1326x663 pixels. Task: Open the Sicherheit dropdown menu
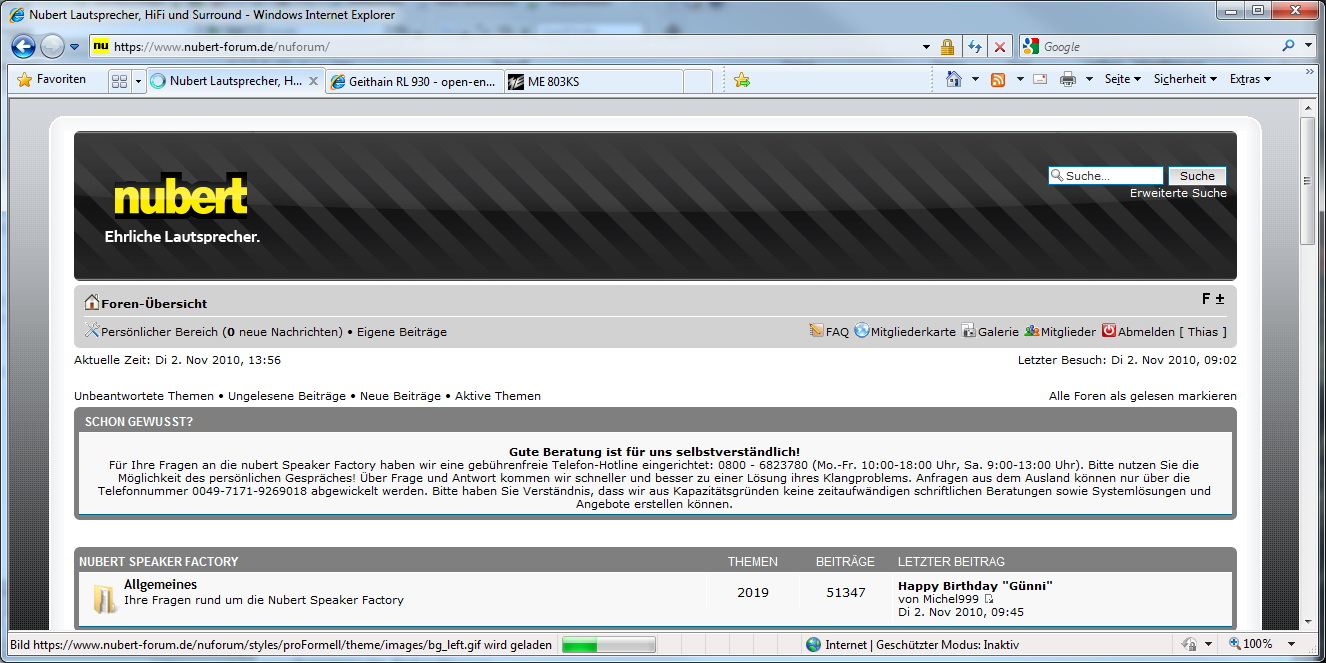click(1185, 80)
